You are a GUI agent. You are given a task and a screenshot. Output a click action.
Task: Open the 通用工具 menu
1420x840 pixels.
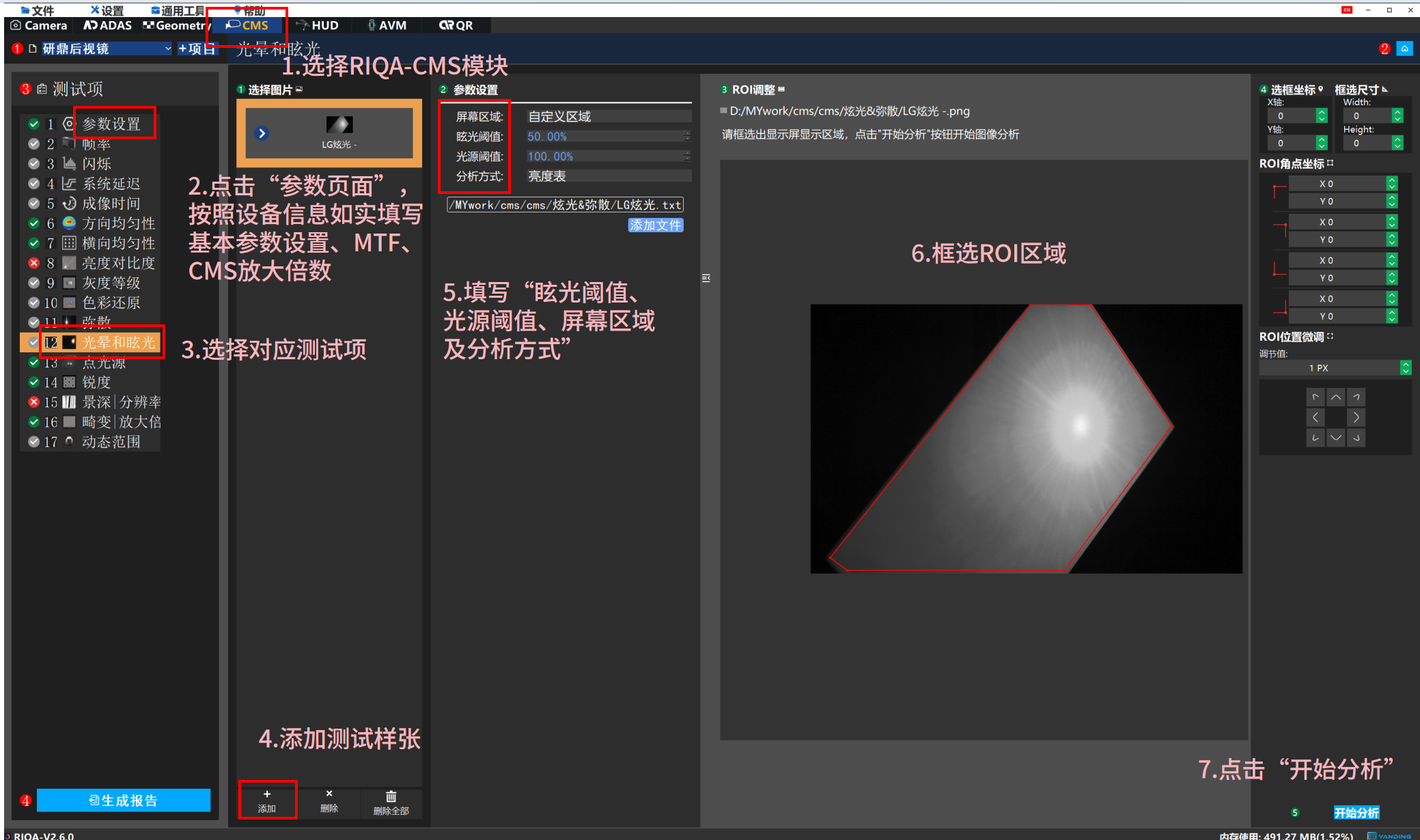pos(179,10)
